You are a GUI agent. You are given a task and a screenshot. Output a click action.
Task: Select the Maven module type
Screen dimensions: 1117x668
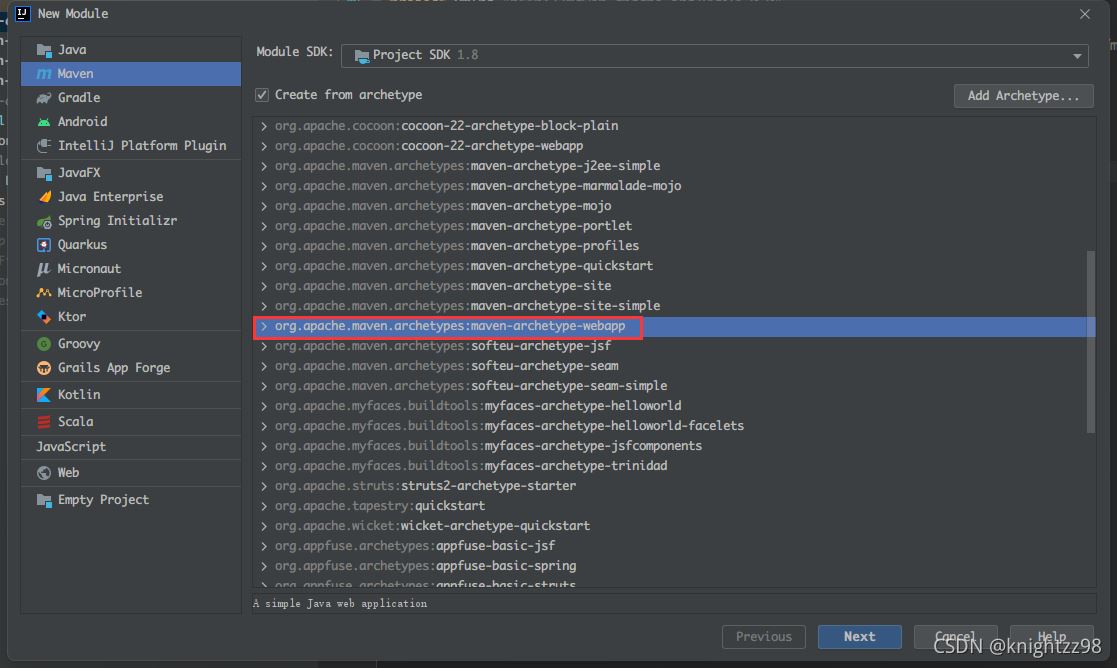131,74
